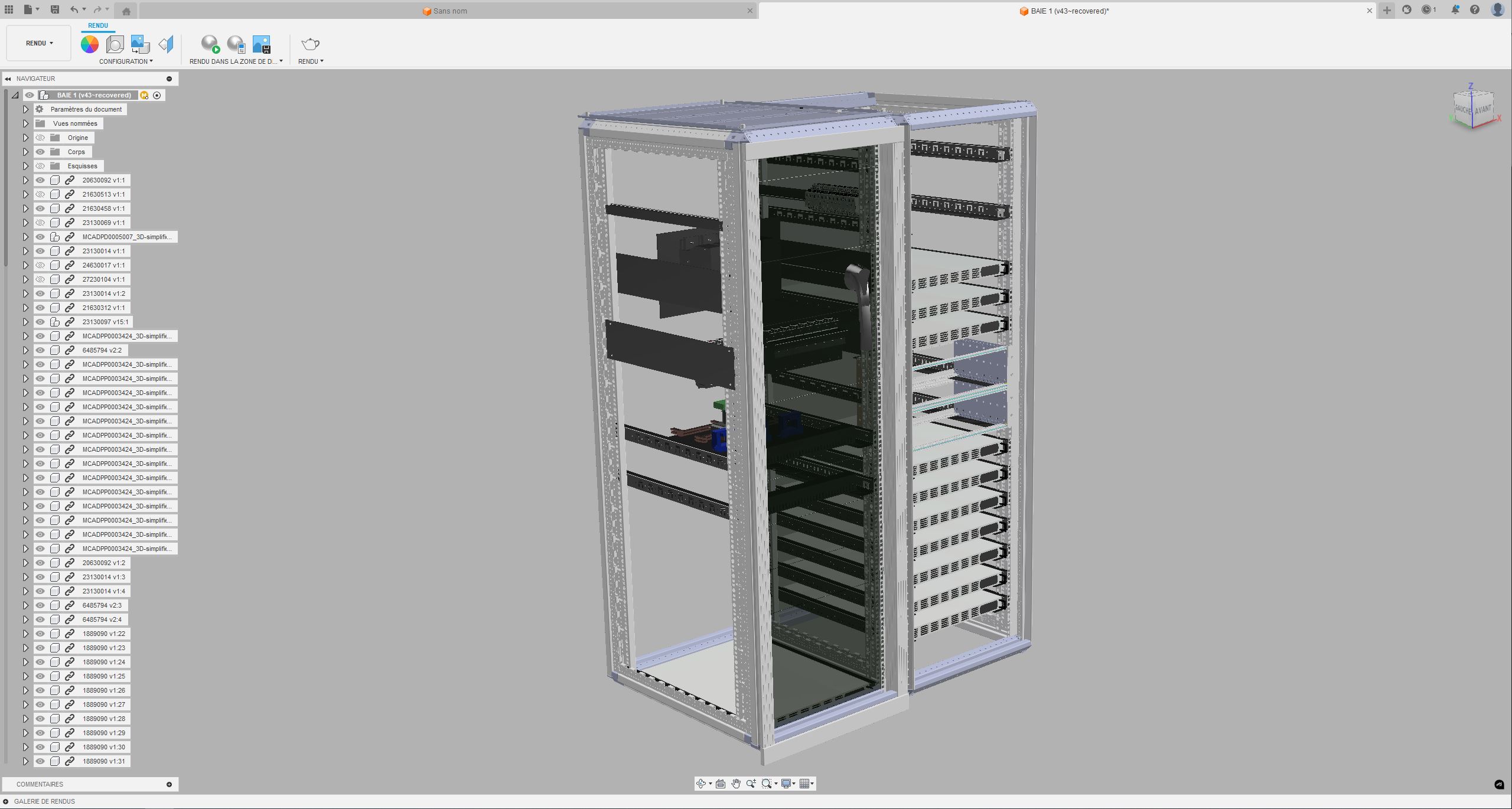Expand the Corps folder

[25, 152]
